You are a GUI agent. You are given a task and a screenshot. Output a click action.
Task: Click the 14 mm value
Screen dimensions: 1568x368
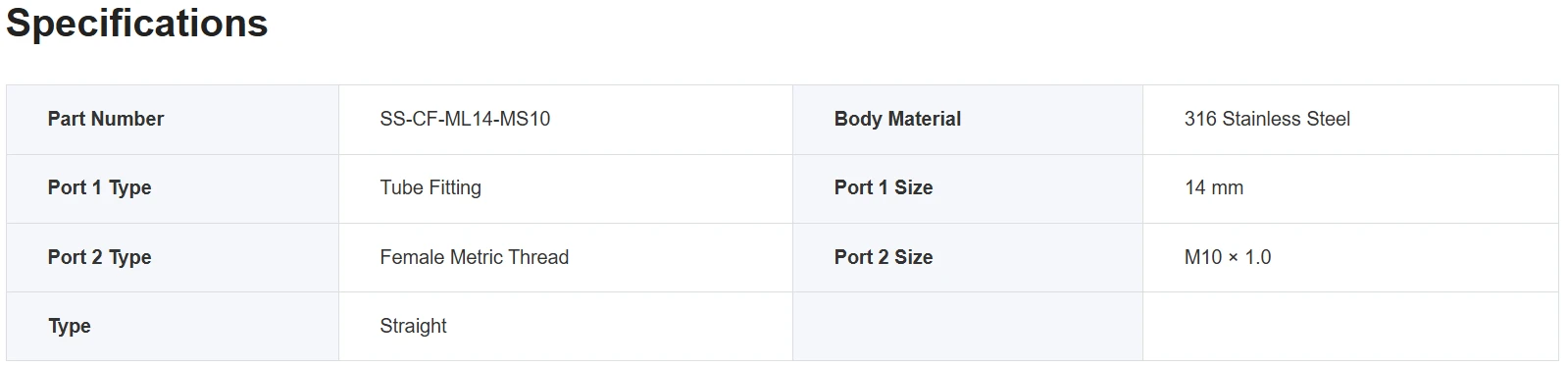click(1214, 187)
